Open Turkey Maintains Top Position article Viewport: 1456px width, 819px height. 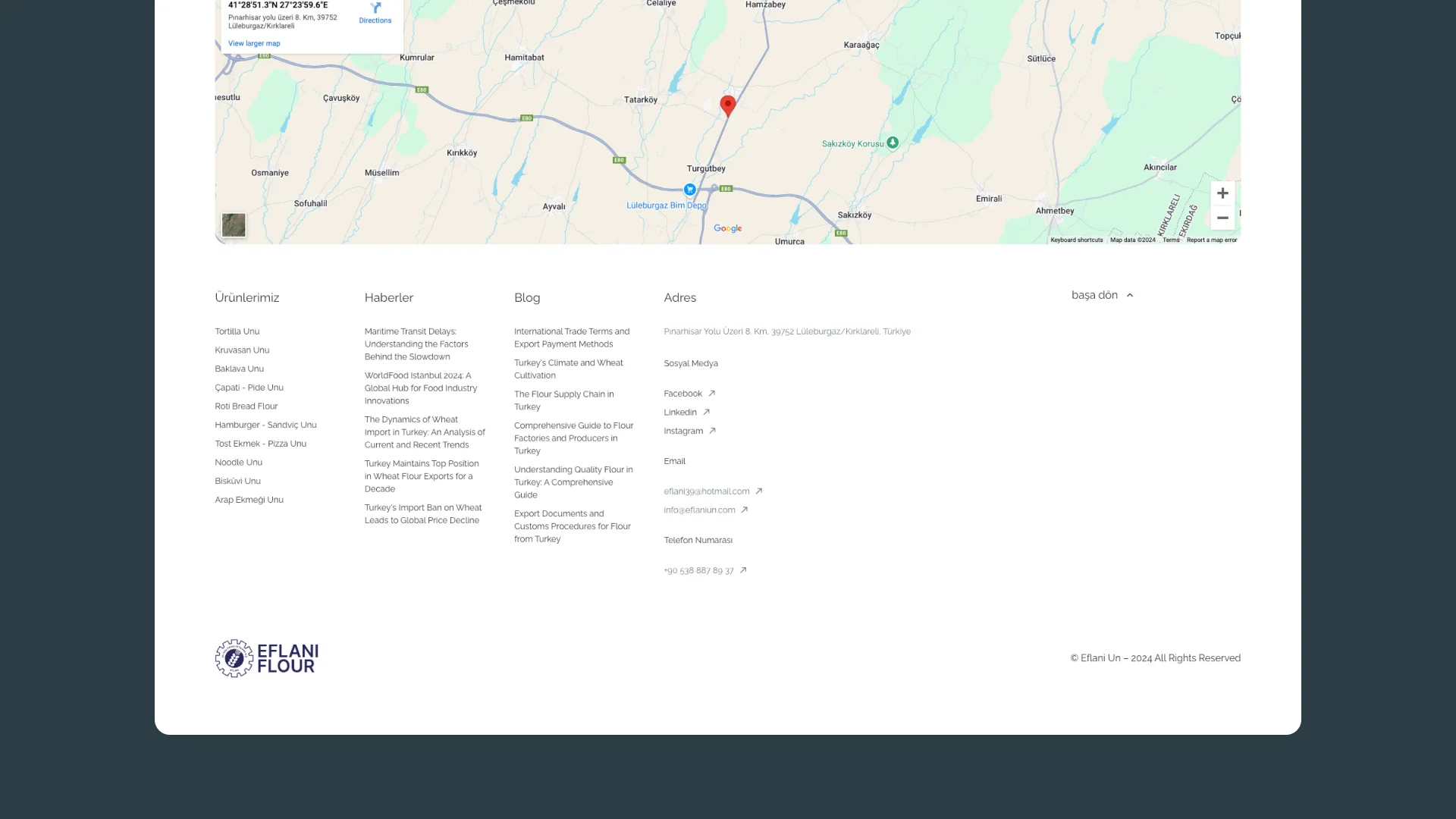pyautogui.click(x=422, y=476)
